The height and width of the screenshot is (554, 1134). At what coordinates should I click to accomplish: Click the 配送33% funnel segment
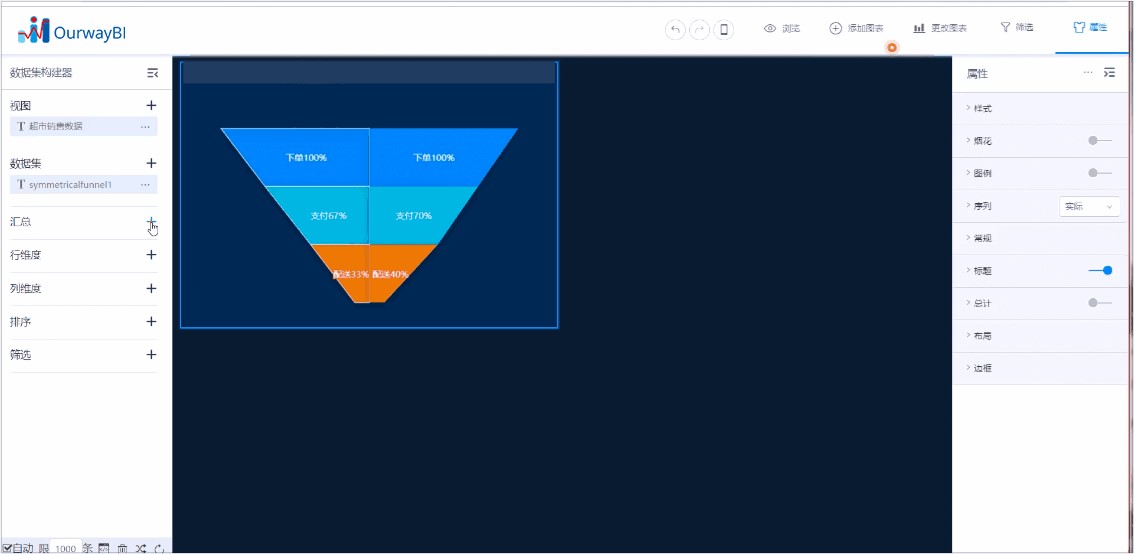coord(350,274)
